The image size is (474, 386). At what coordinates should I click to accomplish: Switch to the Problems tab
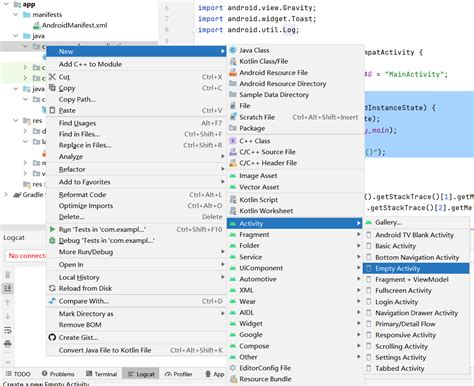tap(58, 374)
